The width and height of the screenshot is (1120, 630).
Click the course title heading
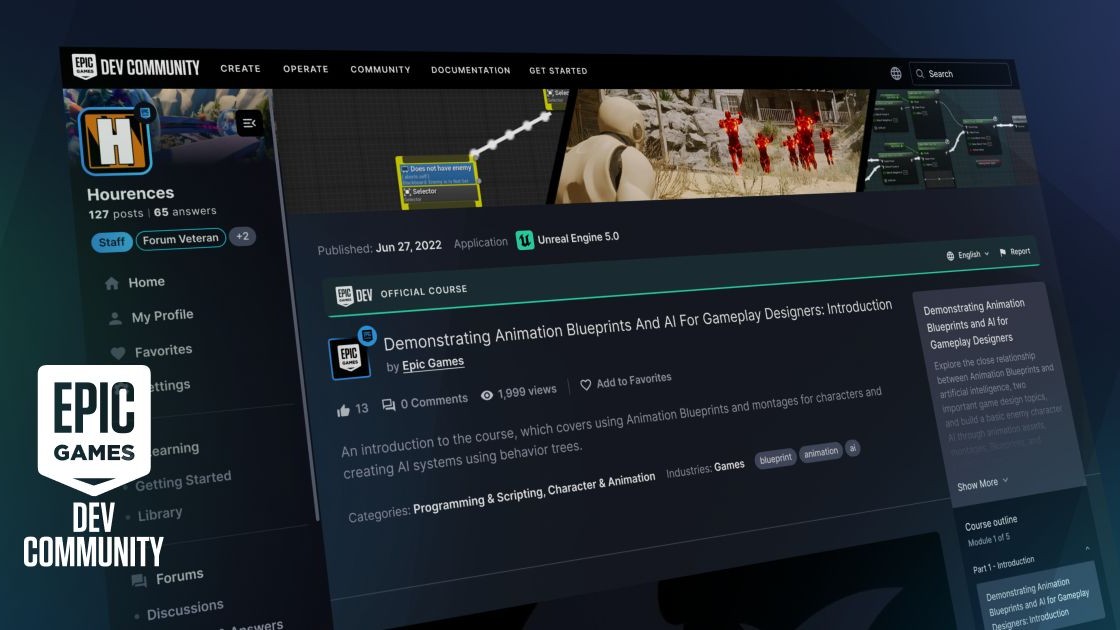tap(637, 325)
